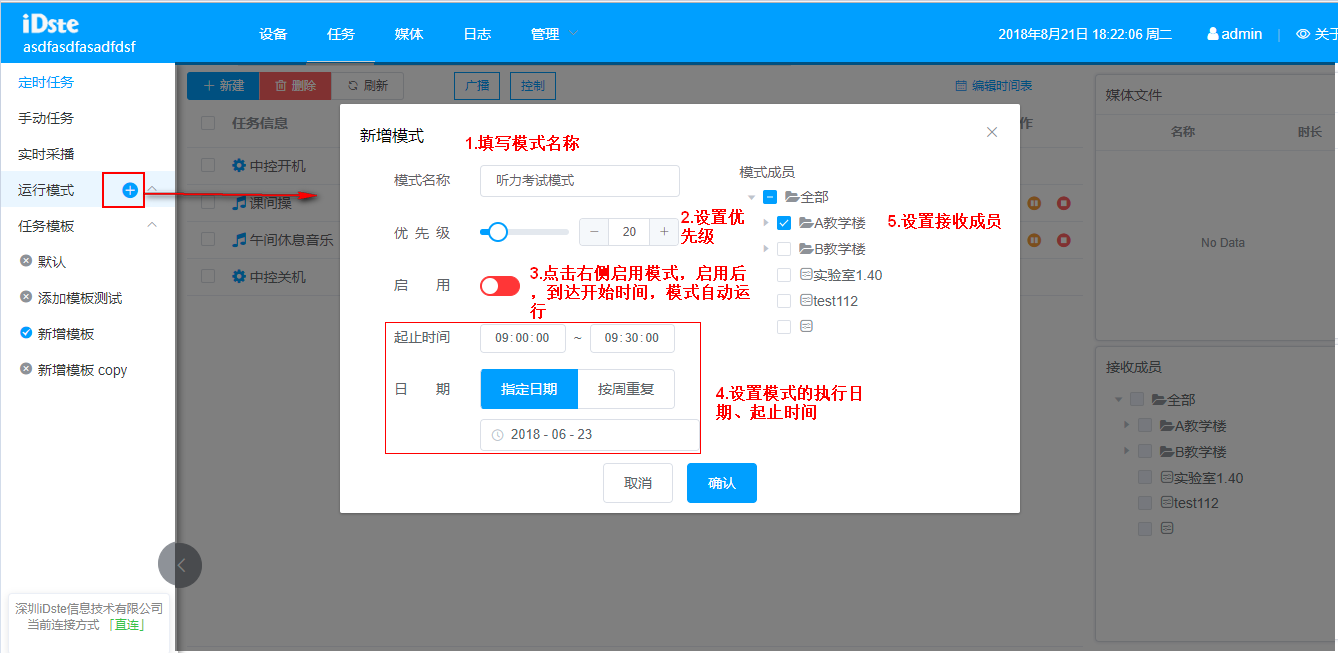Toggle the 启用 switch in the dialog
This screenshot has height=653, width=1338.
[500, 286]
